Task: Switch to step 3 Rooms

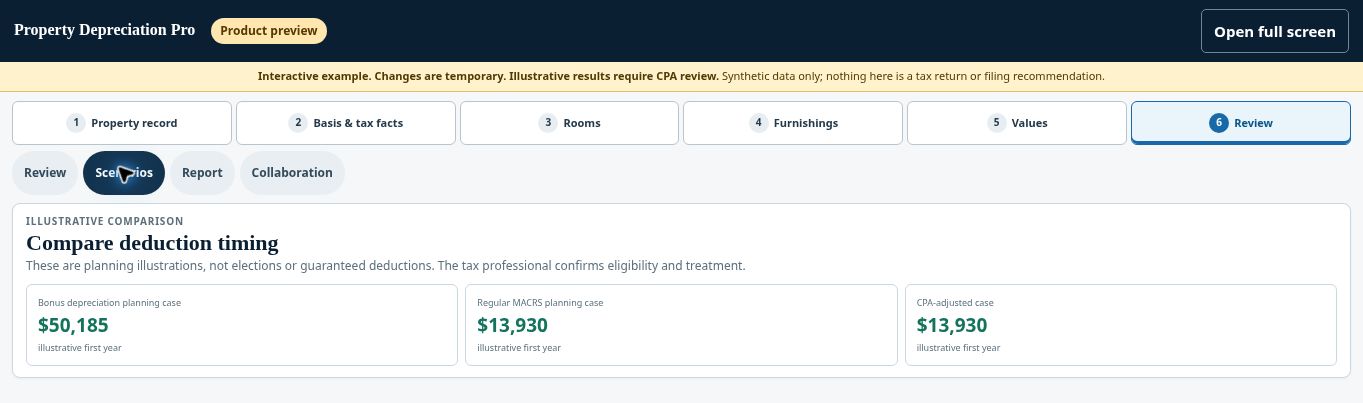Action: [x=569, y=123]
